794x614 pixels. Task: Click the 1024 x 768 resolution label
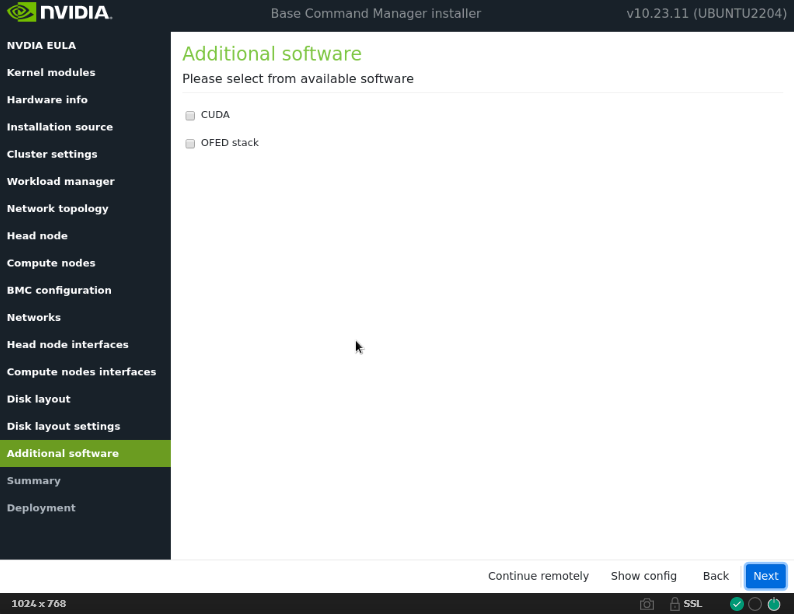coord(39,604)
